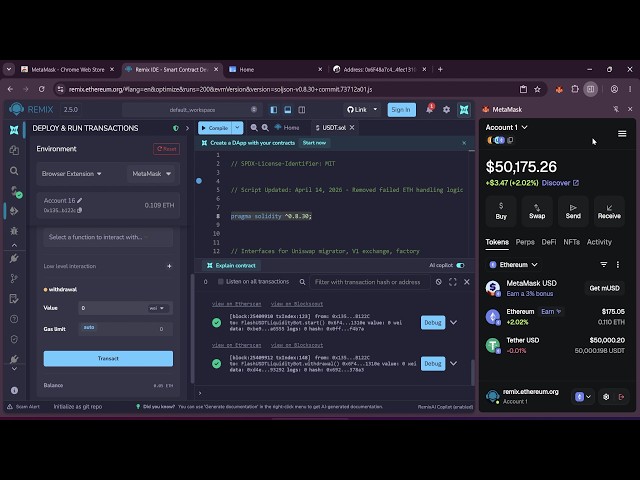Click the Remix notifications bell icon
This screenshot has height=480, width=640.
coord(429,109)
